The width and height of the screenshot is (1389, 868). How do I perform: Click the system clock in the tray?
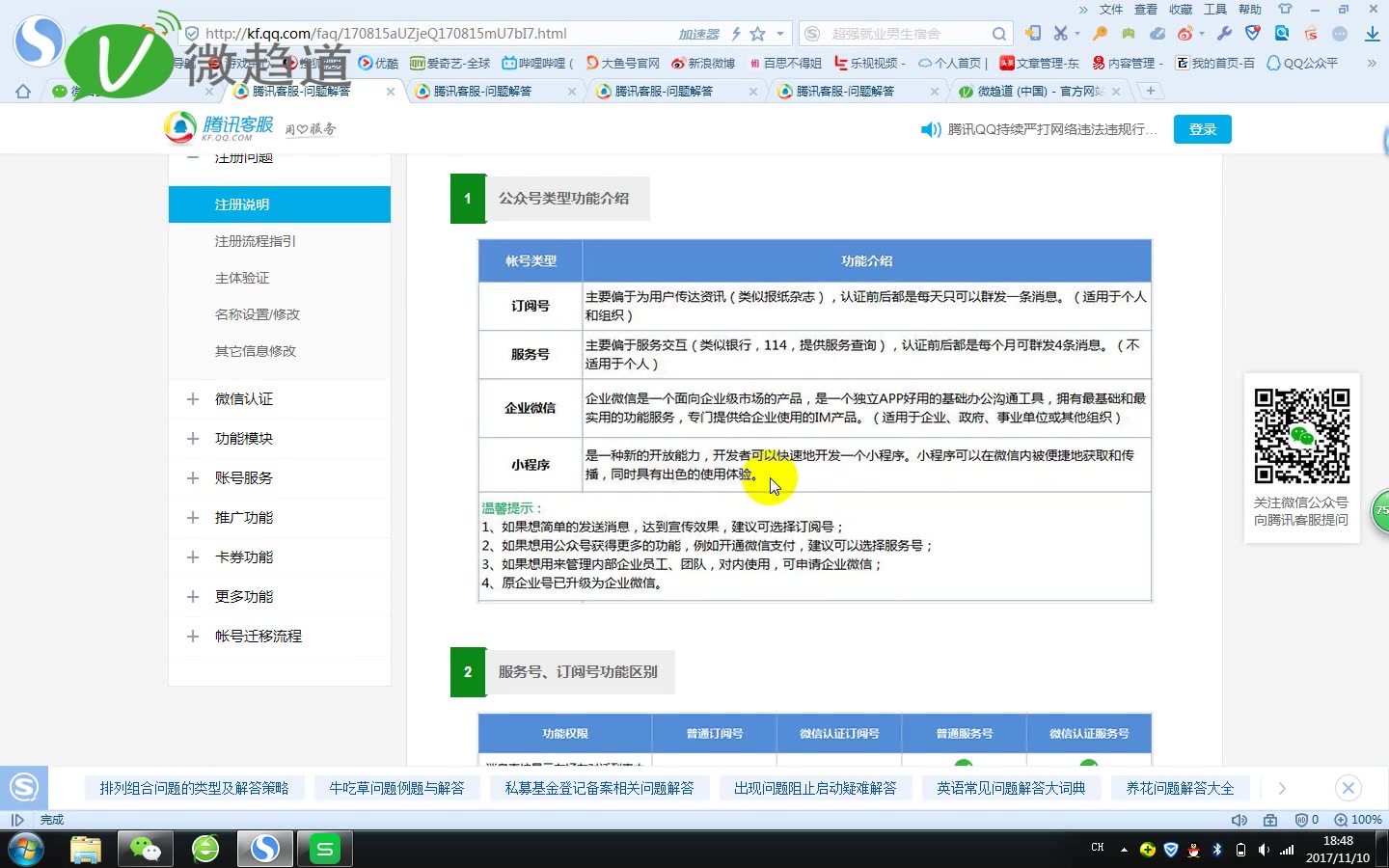tap(1338, 850)
